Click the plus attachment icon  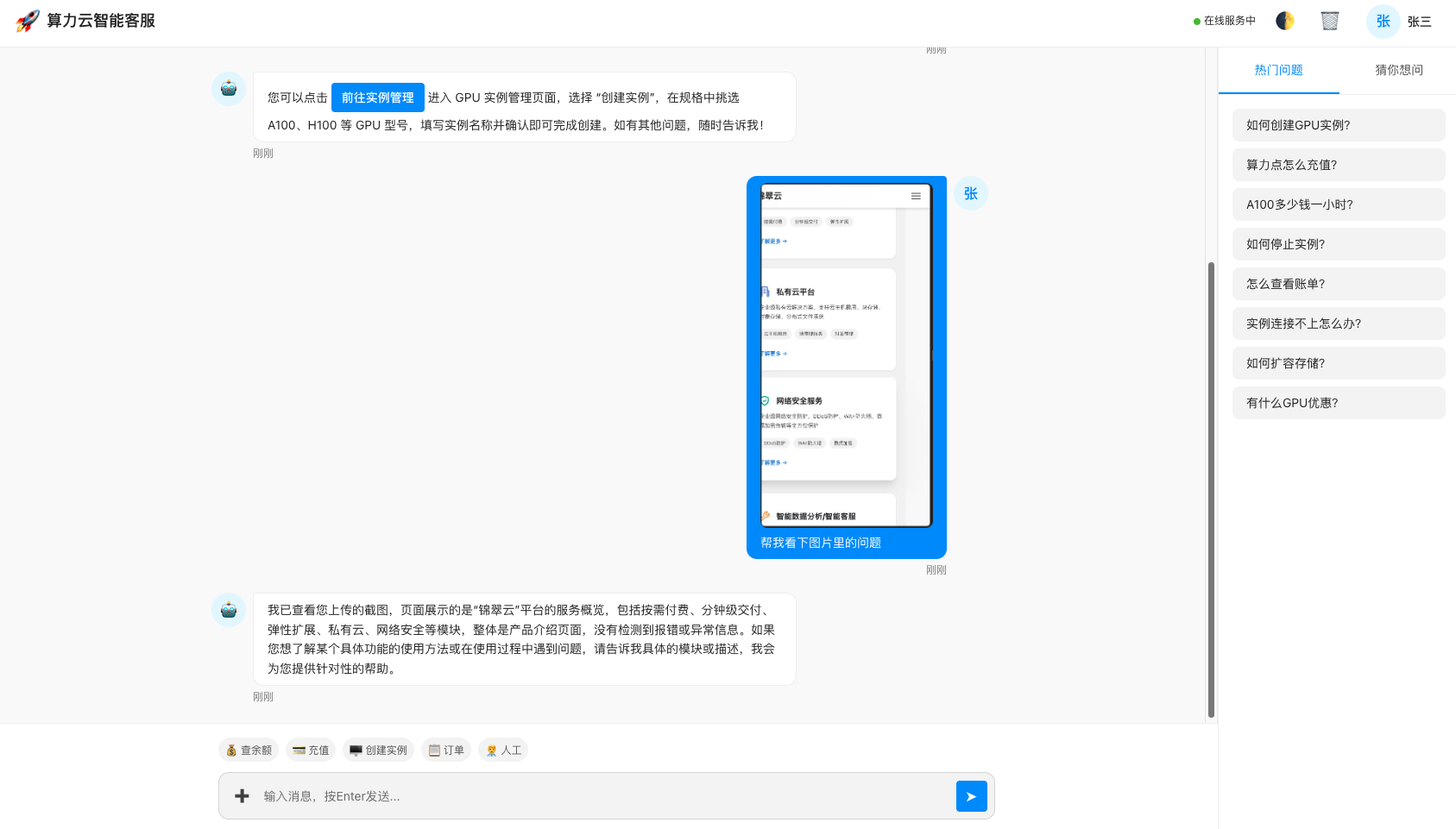click(243, 796)
